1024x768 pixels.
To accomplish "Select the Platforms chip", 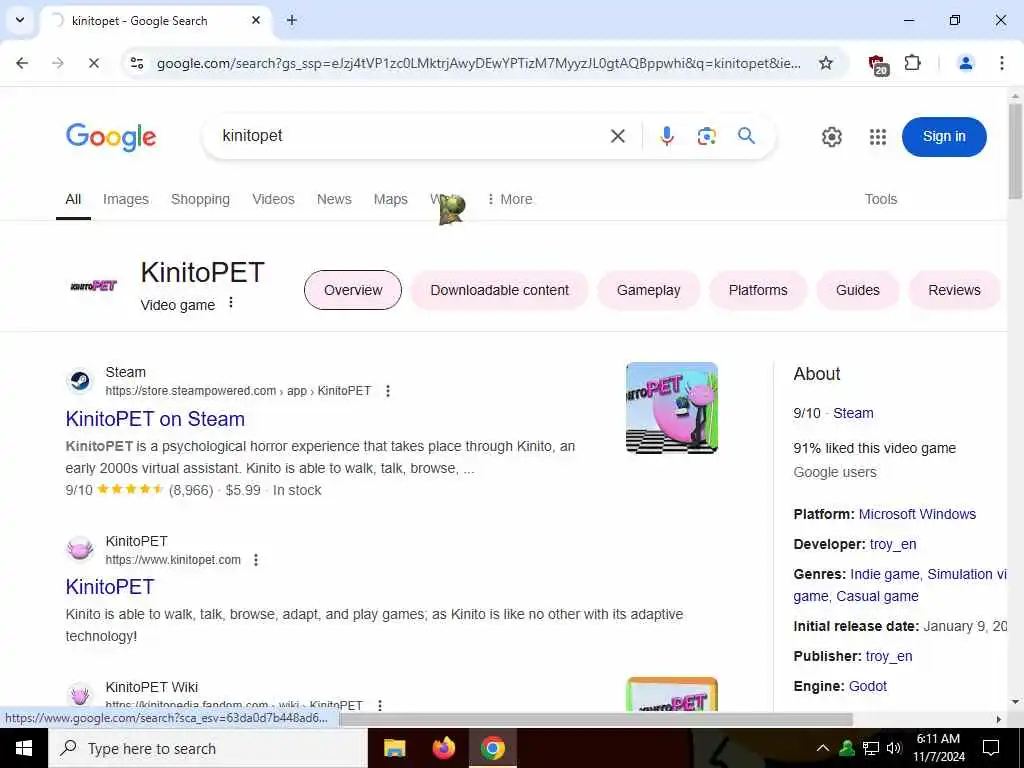I will [x=758, y=290].
